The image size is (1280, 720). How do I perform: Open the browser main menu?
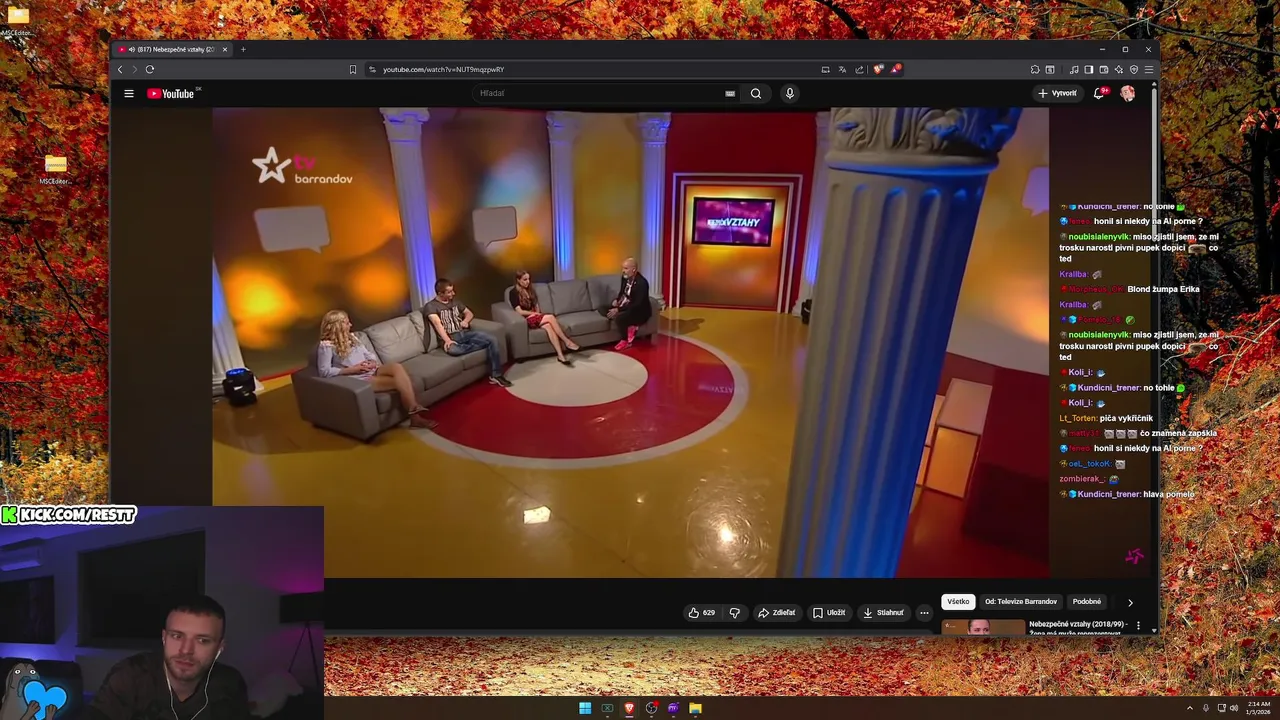pos(1149,69)
